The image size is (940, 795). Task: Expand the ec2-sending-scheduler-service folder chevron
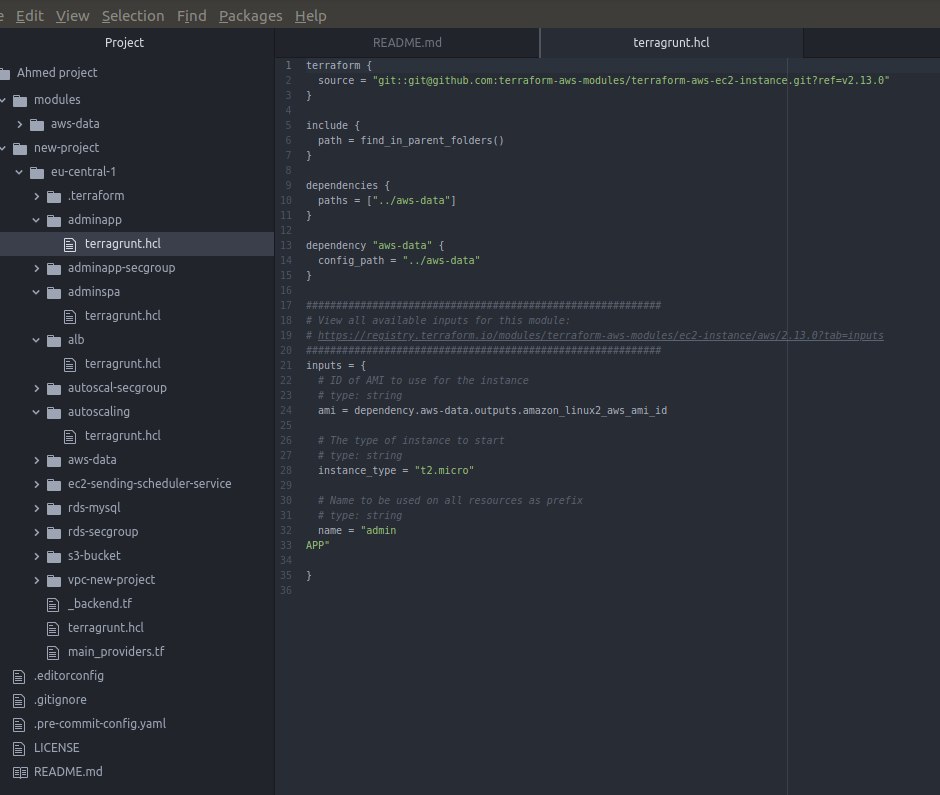(x=37, y=484)
